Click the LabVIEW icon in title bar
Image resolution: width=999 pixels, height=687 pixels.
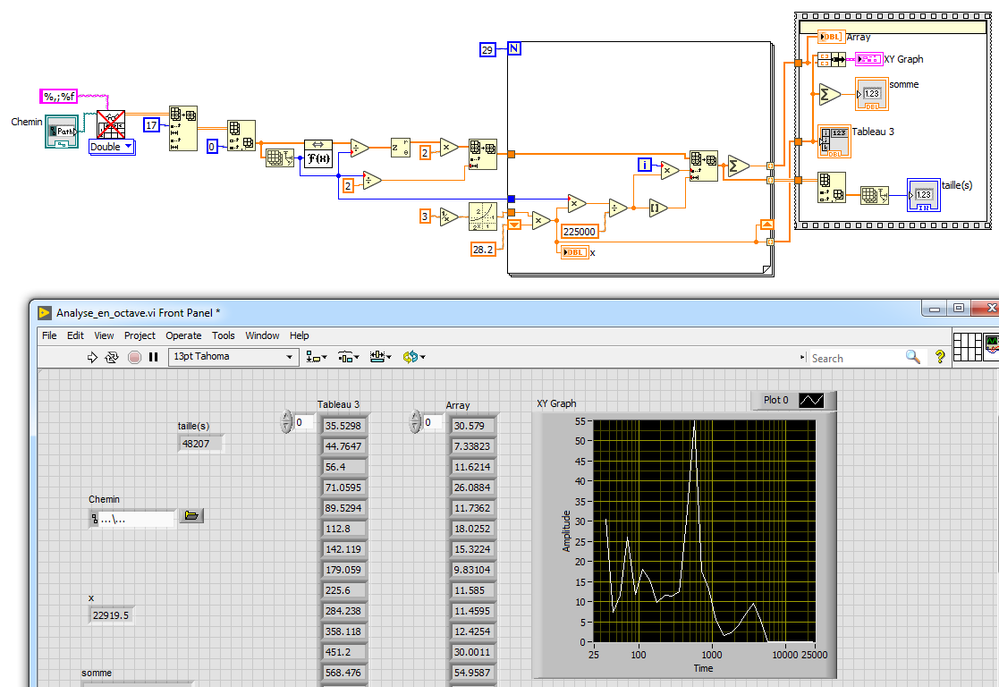(45, 313)
